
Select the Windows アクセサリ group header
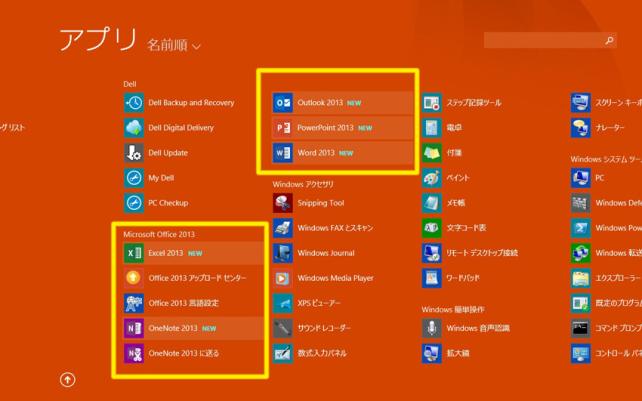(303, 184)
